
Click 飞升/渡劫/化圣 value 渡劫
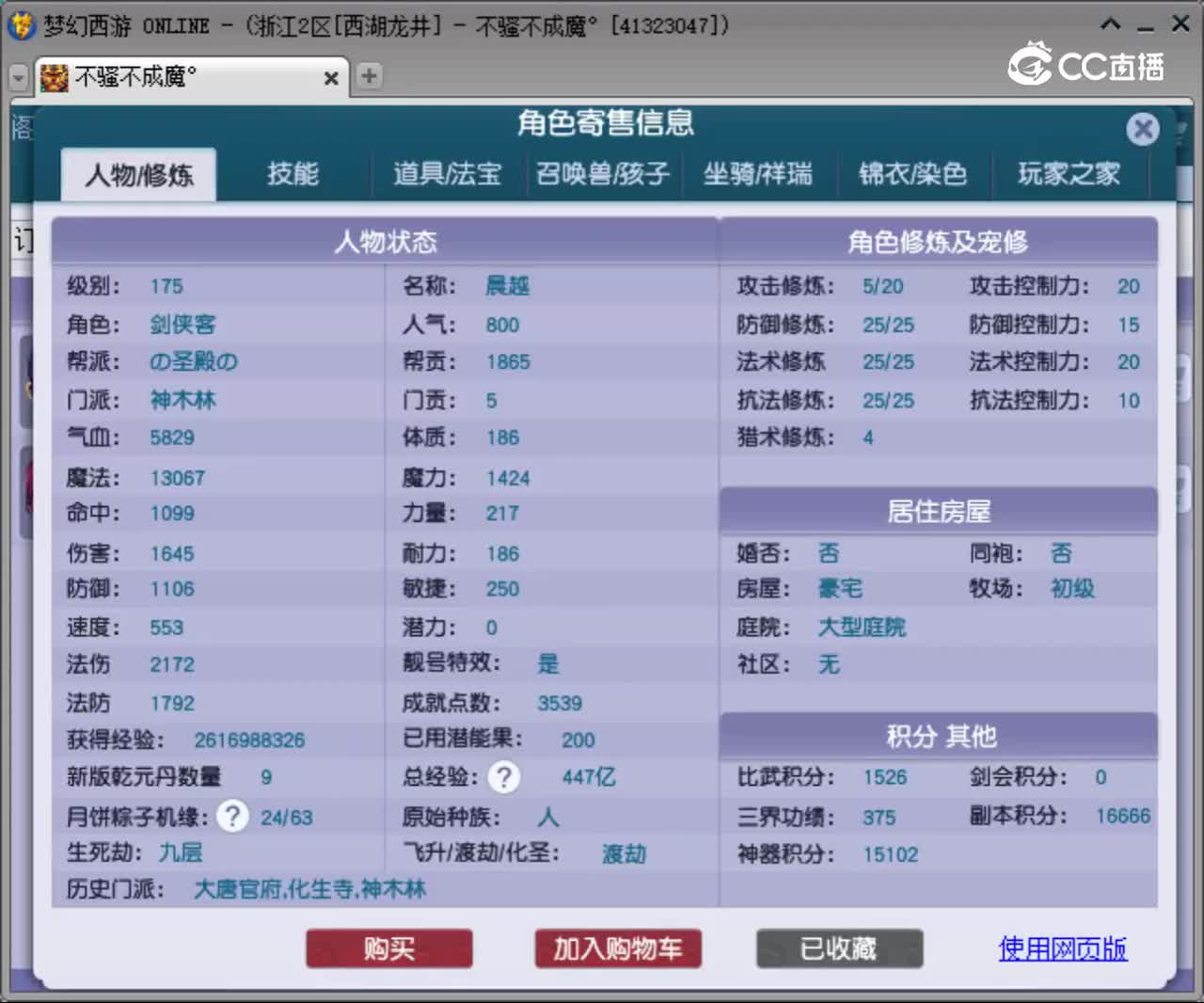tap(625, 854)
